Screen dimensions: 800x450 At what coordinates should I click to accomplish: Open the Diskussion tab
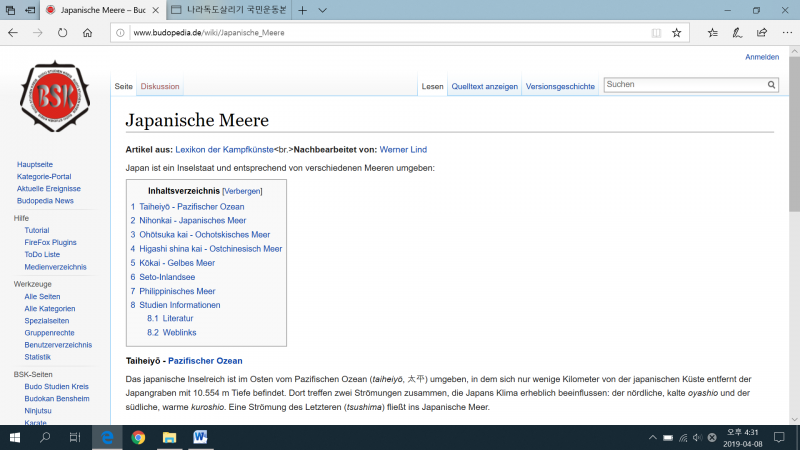coord(160,87)
